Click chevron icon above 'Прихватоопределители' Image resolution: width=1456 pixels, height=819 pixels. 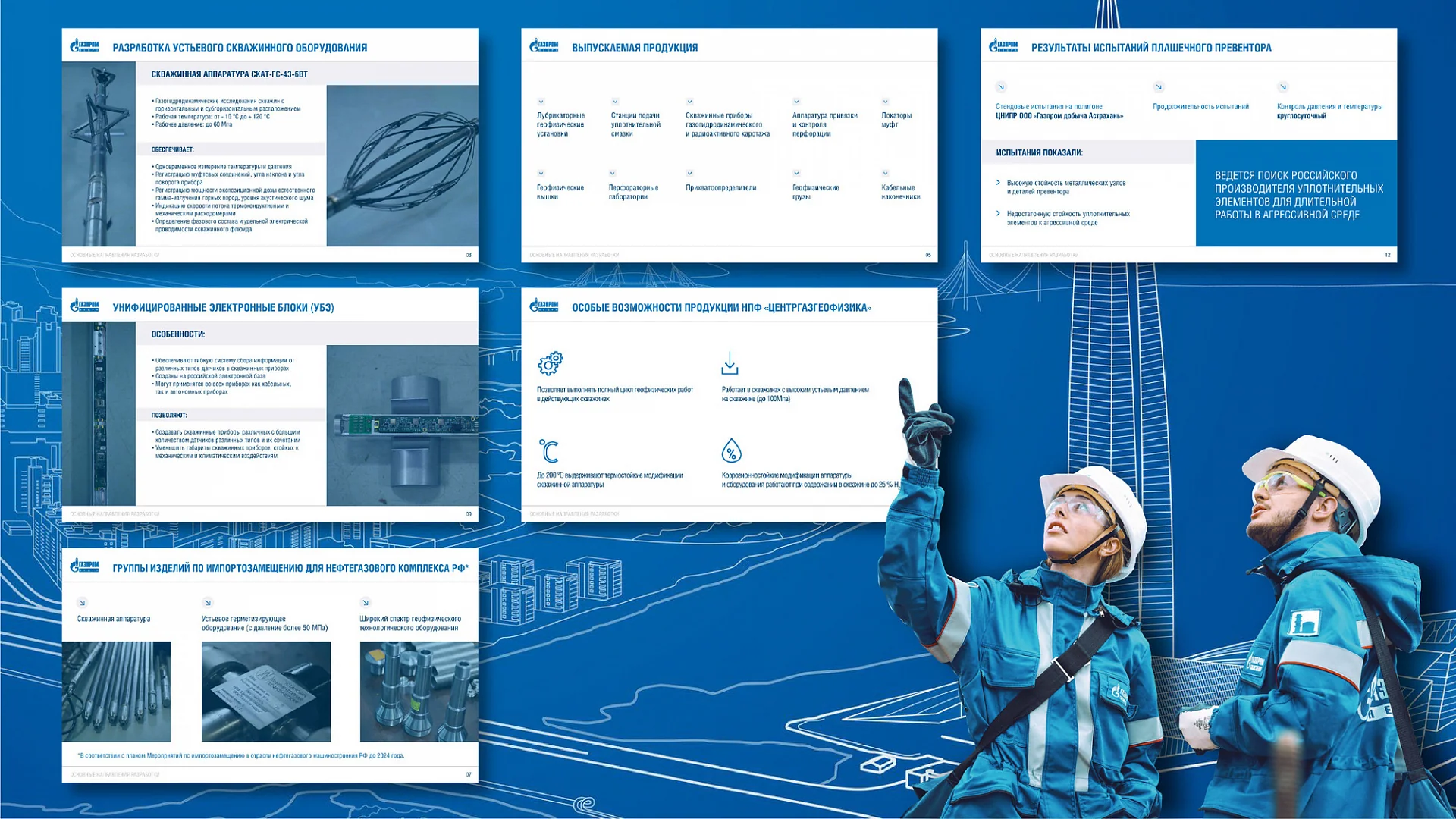689,174
